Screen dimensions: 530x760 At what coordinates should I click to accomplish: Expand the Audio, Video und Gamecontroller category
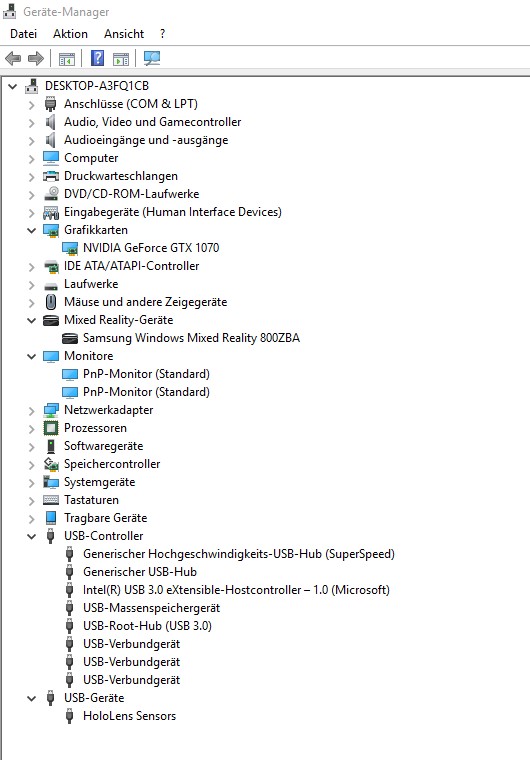click(x=32, y=123)
